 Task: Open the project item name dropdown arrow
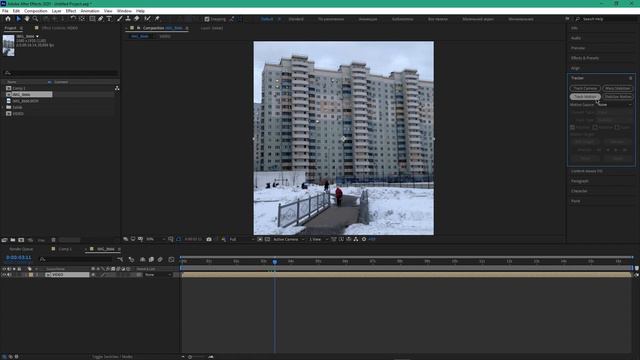tap(37, 36)
